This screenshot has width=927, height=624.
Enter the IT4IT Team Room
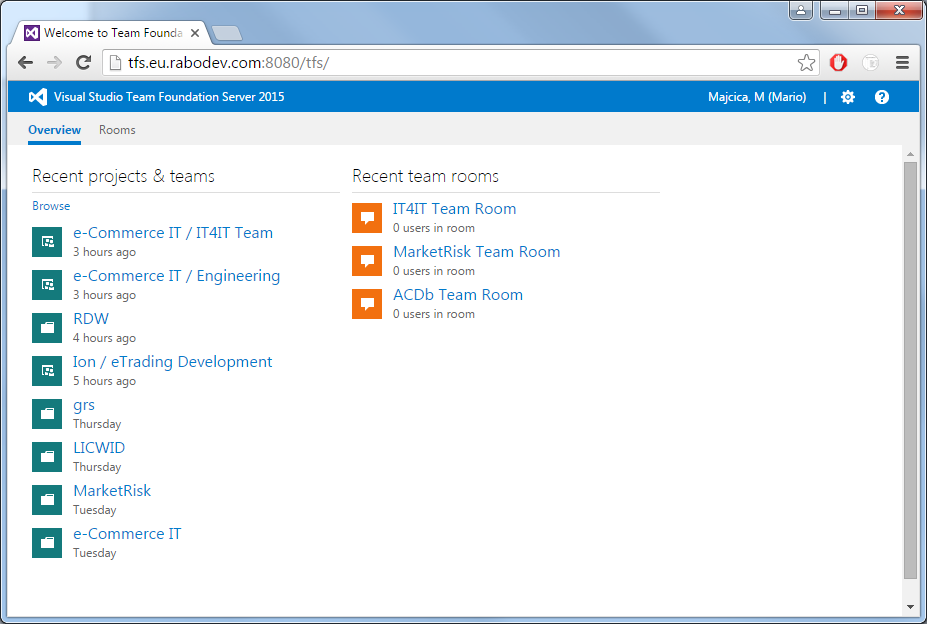[x=454, y=209]
